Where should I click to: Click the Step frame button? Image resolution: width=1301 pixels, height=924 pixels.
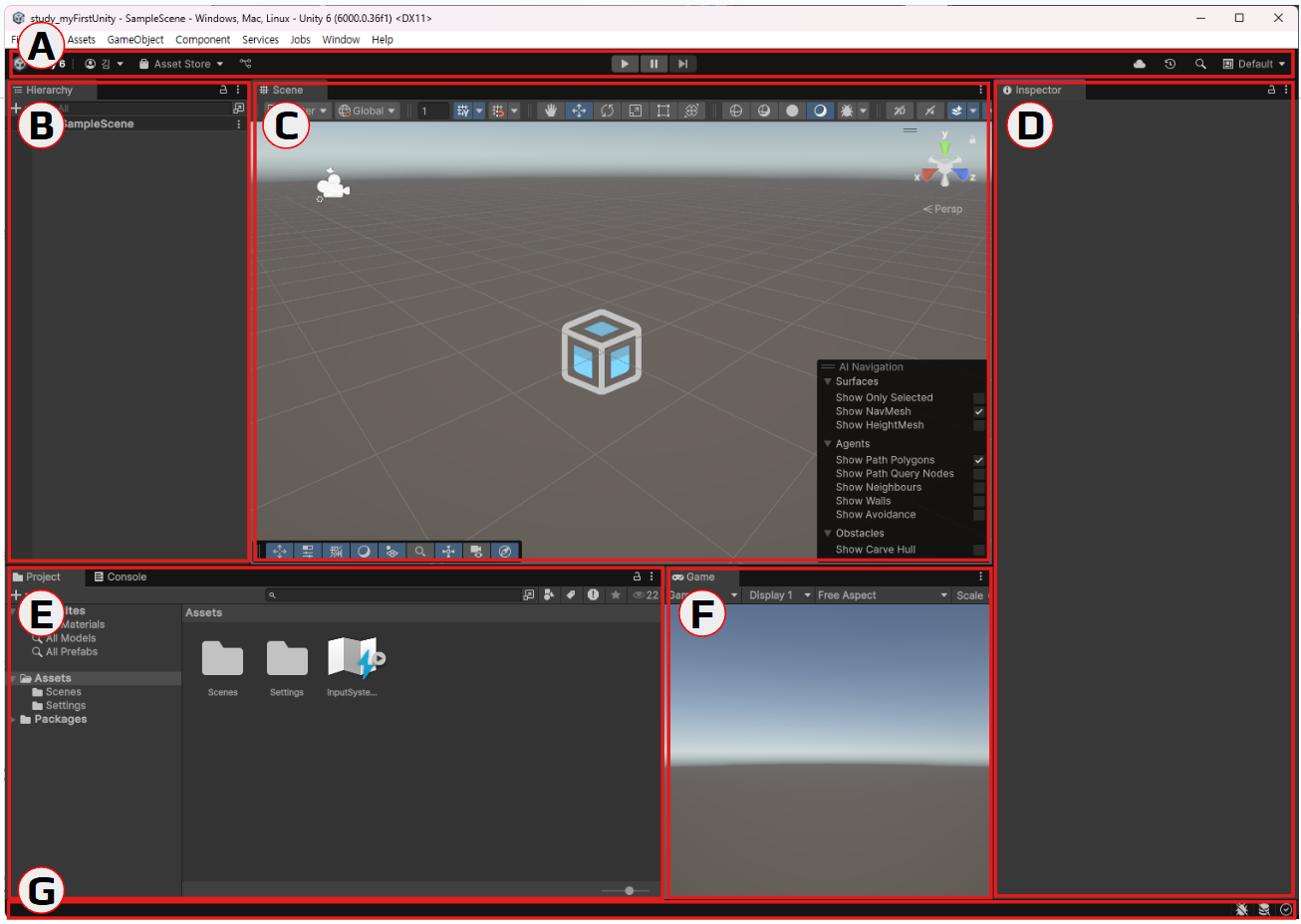[x=682, y=64]
